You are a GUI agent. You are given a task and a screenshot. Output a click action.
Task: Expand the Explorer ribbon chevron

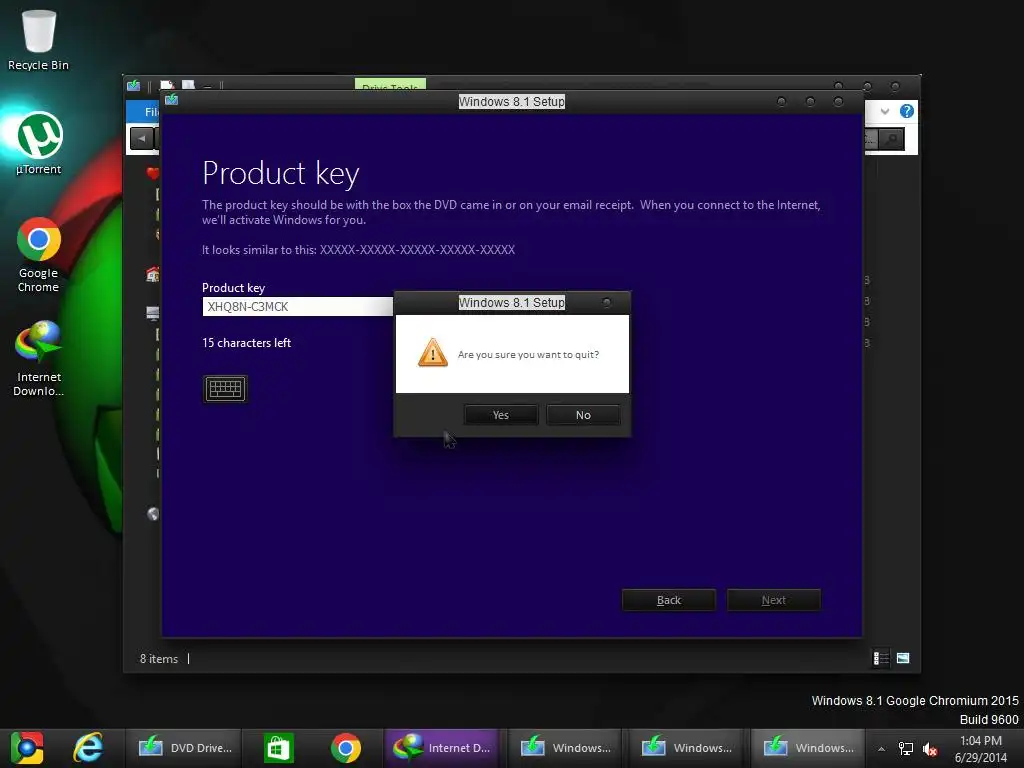pyautogui.click(x=885, y=112)
